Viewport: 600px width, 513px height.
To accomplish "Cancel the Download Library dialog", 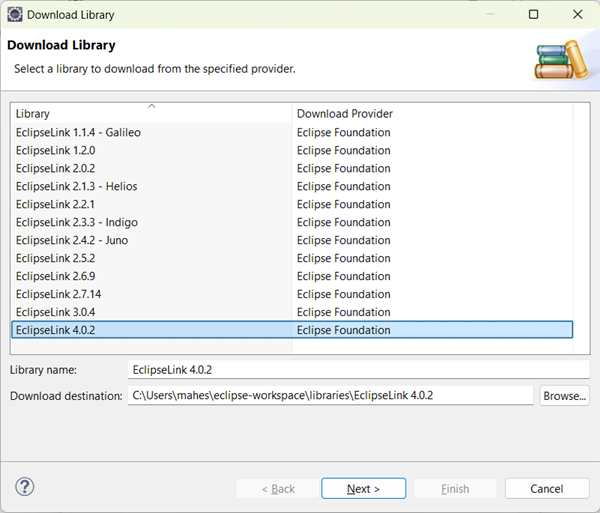I will (x=547, y=488).
